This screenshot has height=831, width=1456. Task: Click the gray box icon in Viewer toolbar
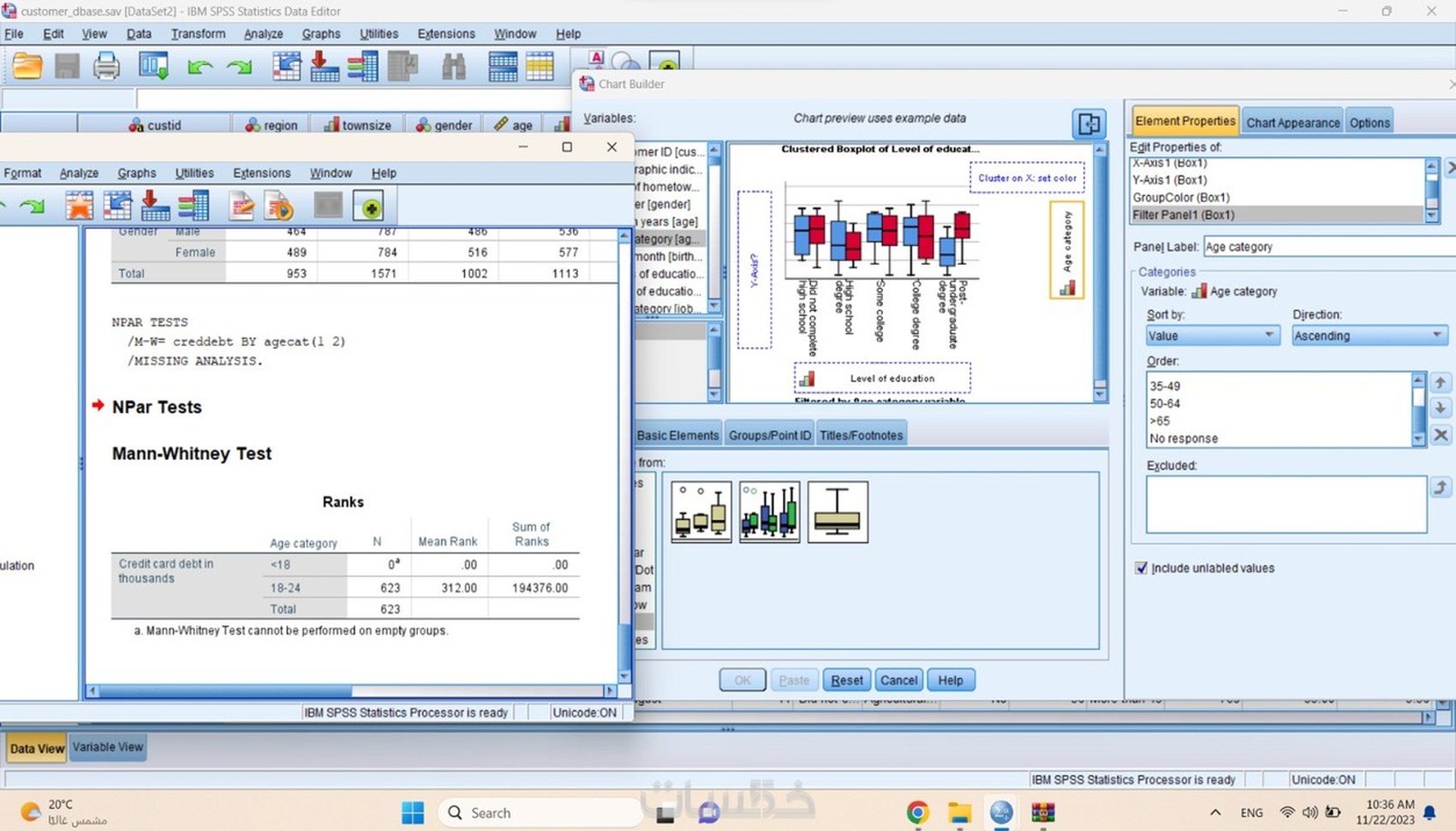click(328, 206)
